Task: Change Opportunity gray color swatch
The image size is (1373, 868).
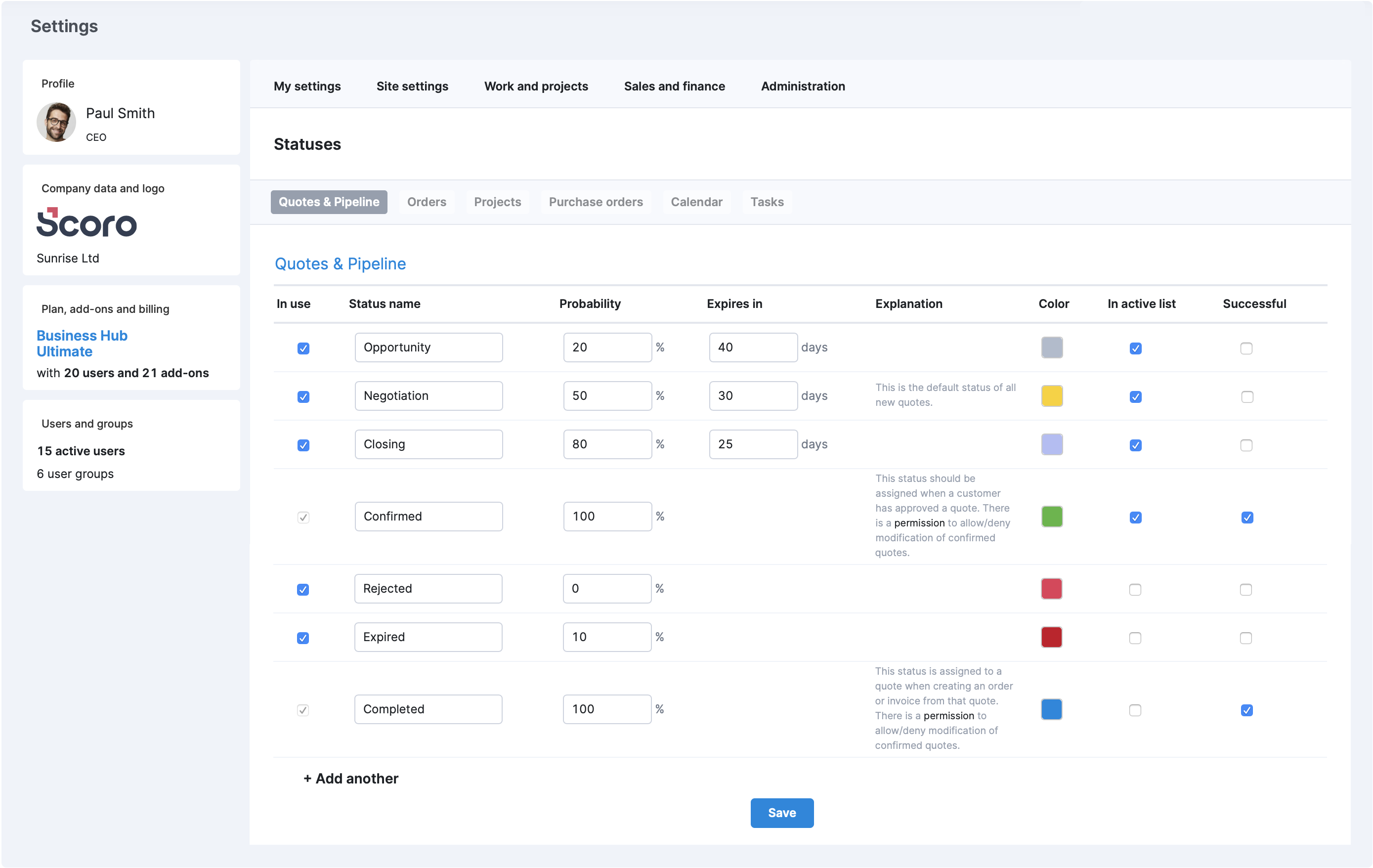Action: [x=1052, y=347]
